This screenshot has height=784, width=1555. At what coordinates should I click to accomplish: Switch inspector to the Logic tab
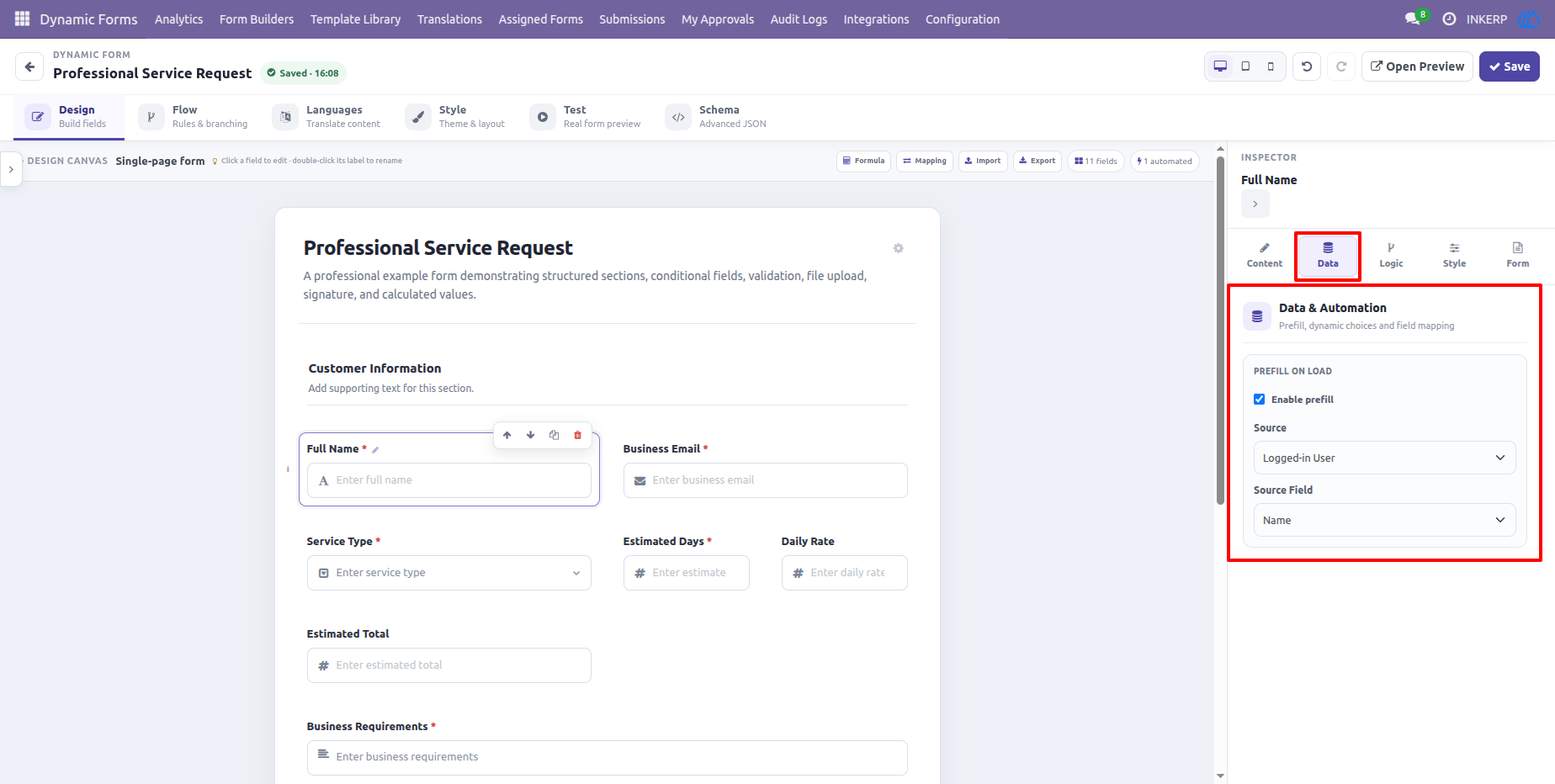(x=1391, y=255)
